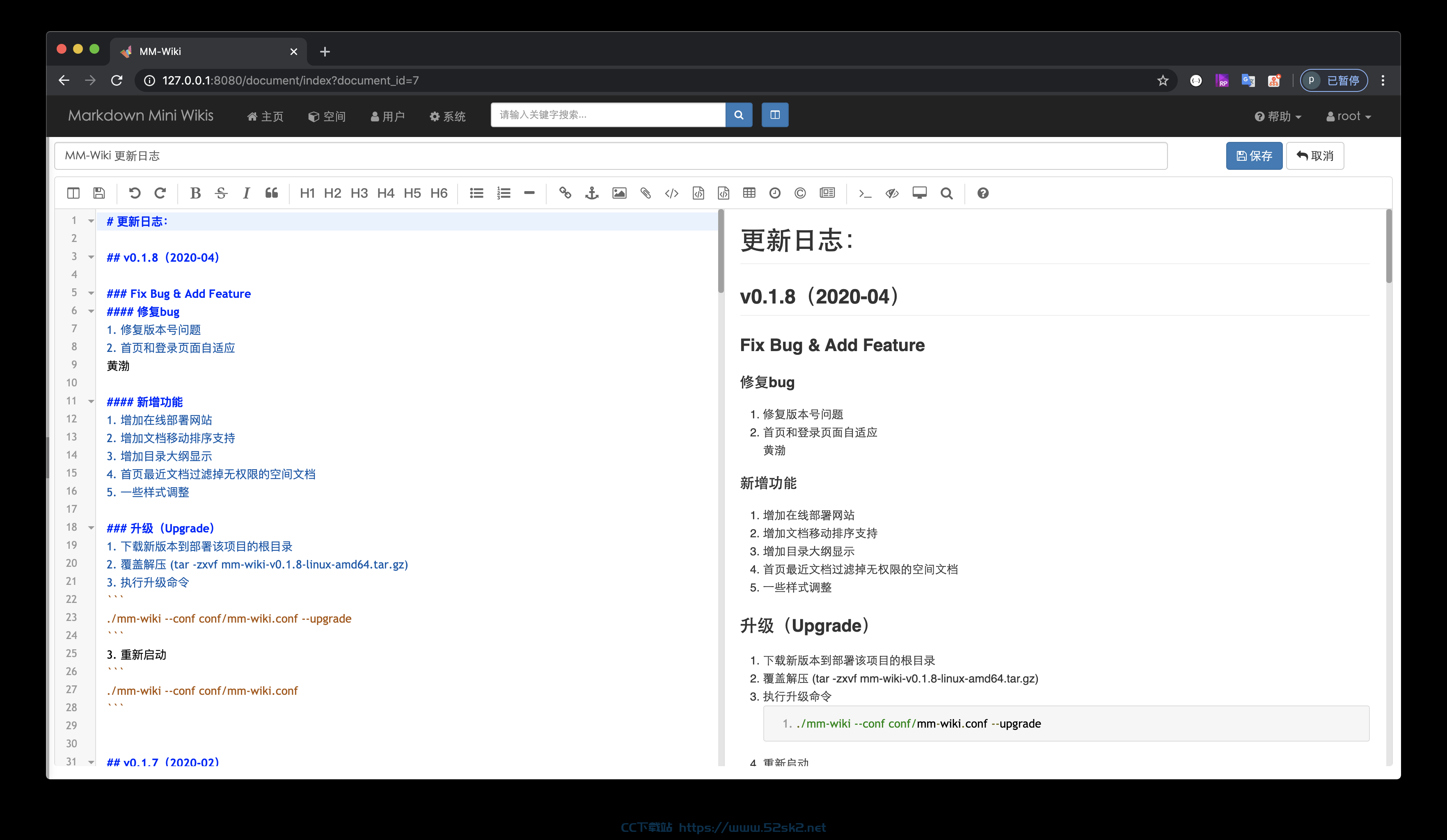Bookmark this page with the star icon
The image size is (1447, 840).
coord(1163,80)
